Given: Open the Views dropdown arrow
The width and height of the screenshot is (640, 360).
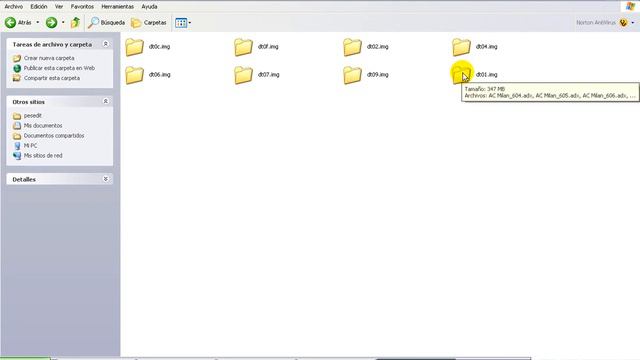Looking at the screenshot, I should (190, 23).
